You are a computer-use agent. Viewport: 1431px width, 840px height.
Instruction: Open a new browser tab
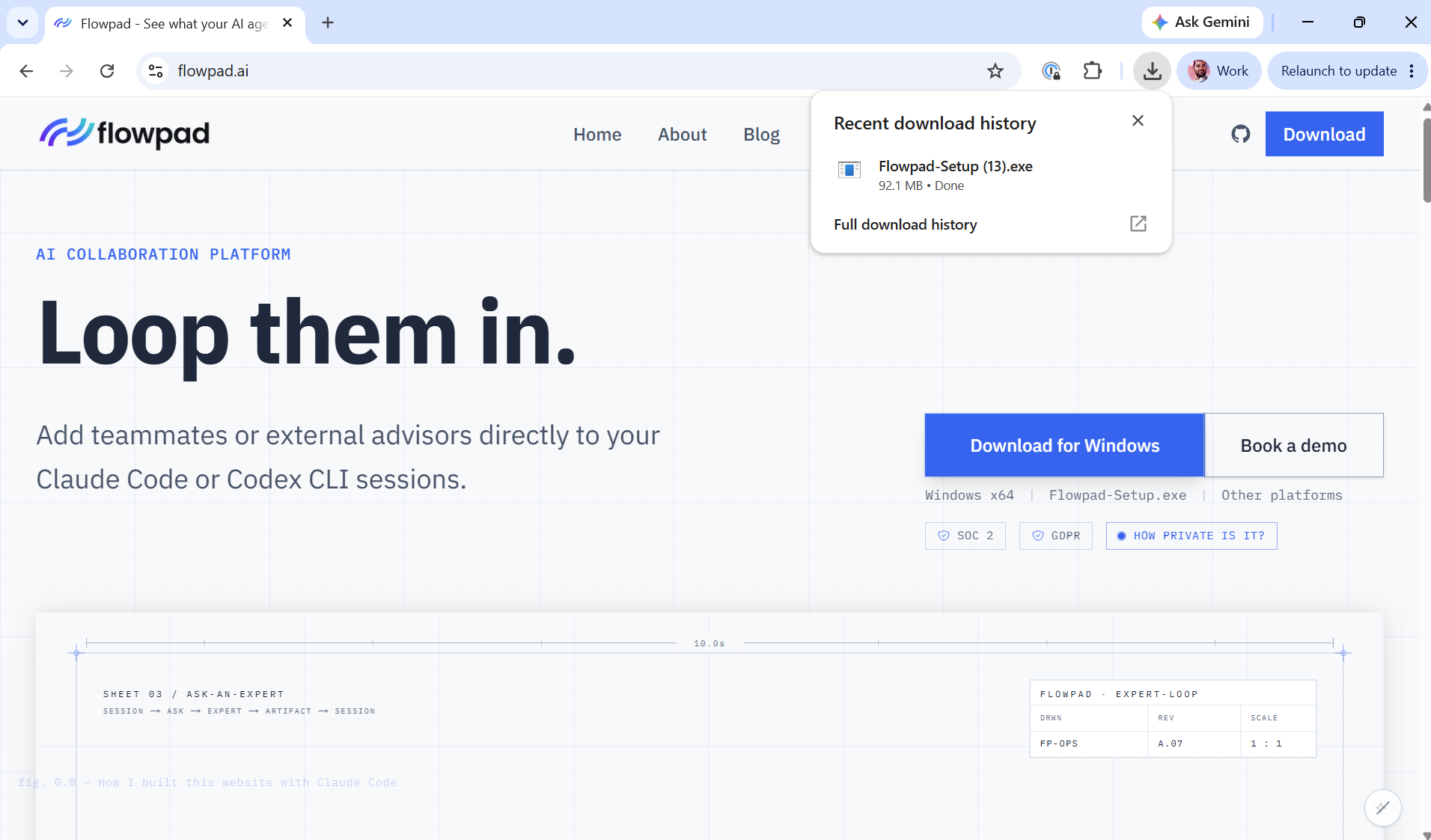pos(328,22)
